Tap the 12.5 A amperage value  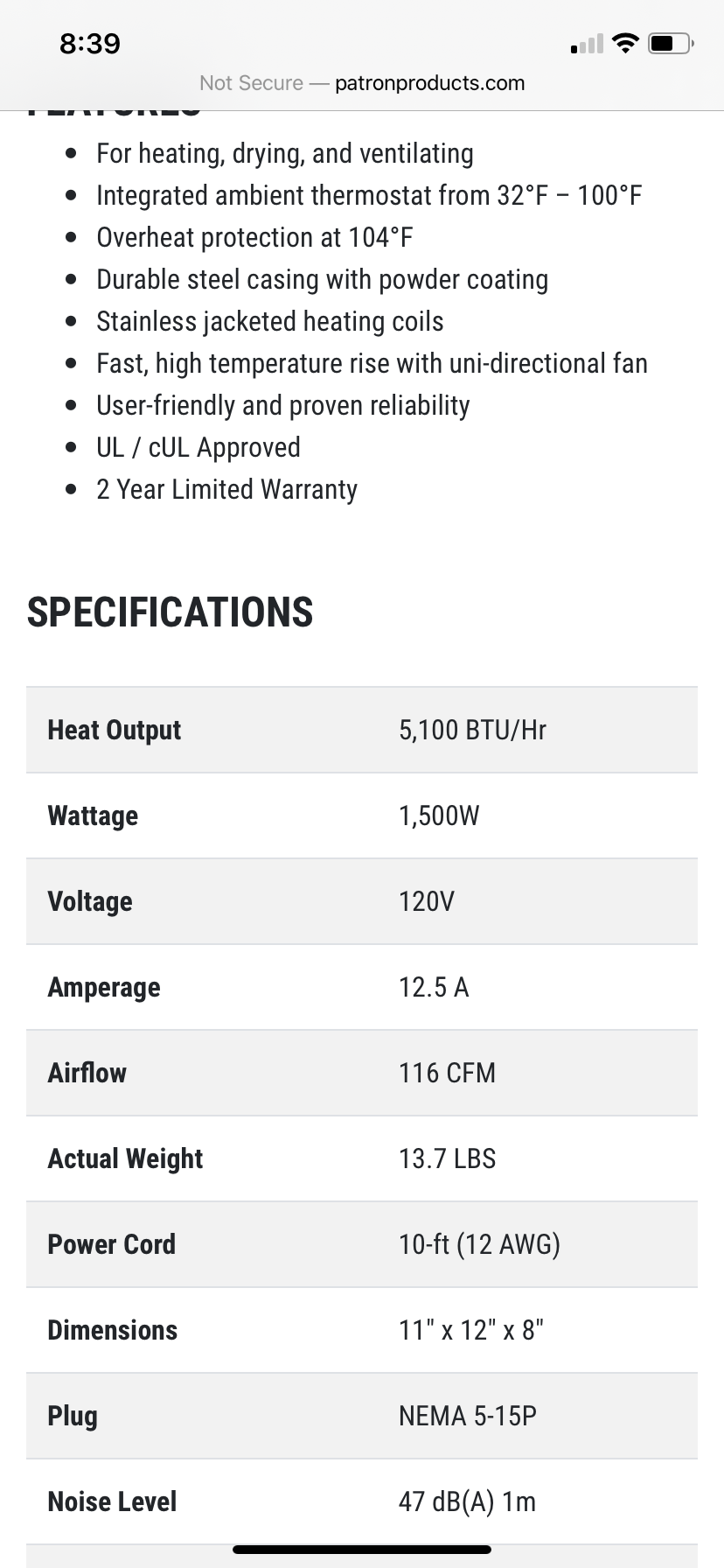coord(434,987)
